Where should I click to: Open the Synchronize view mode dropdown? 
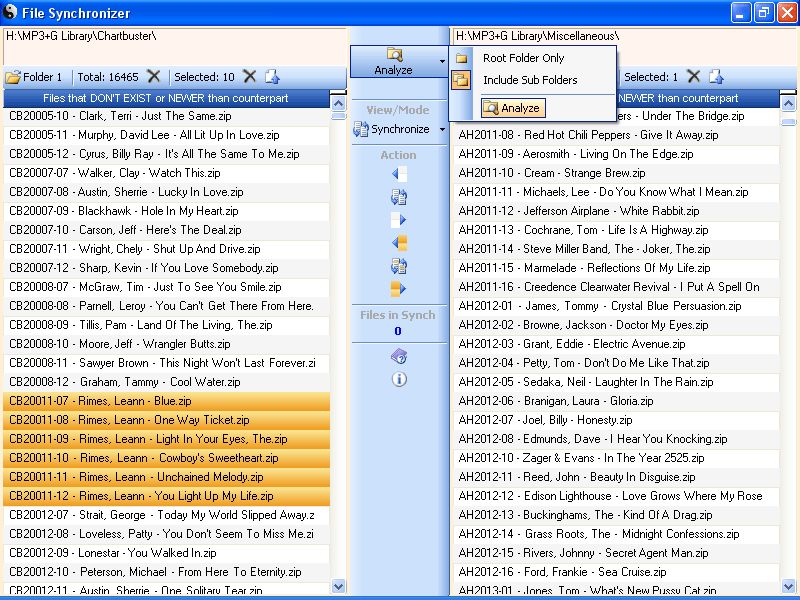tap(442, 130)
